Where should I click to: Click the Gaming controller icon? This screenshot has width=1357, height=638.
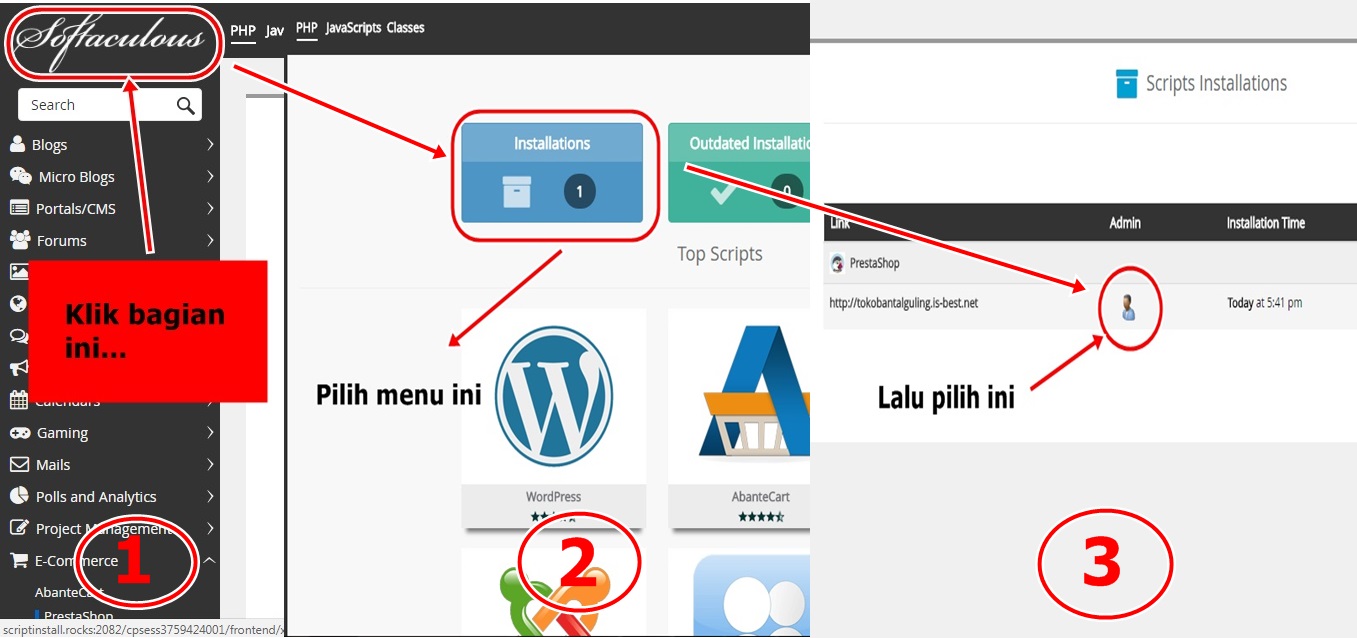pos(20,433)
